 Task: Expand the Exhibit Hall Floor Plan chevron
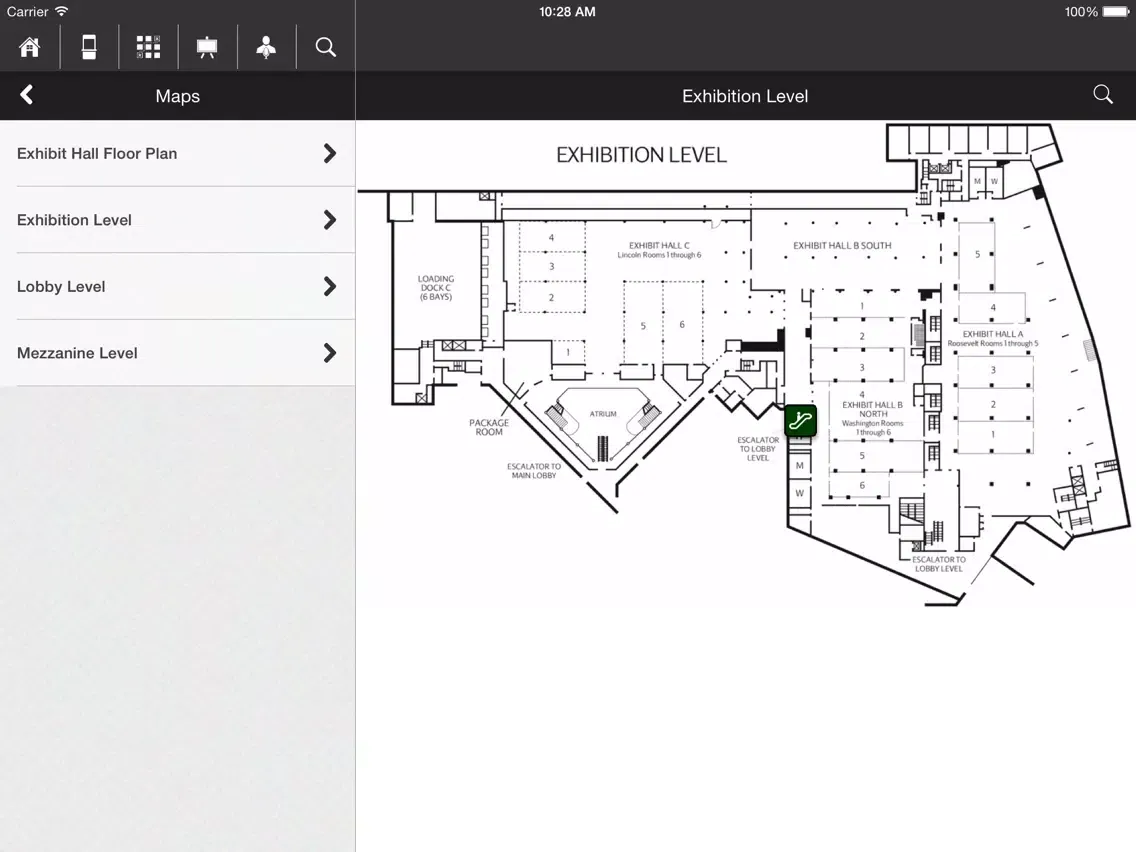pos(330,154)
